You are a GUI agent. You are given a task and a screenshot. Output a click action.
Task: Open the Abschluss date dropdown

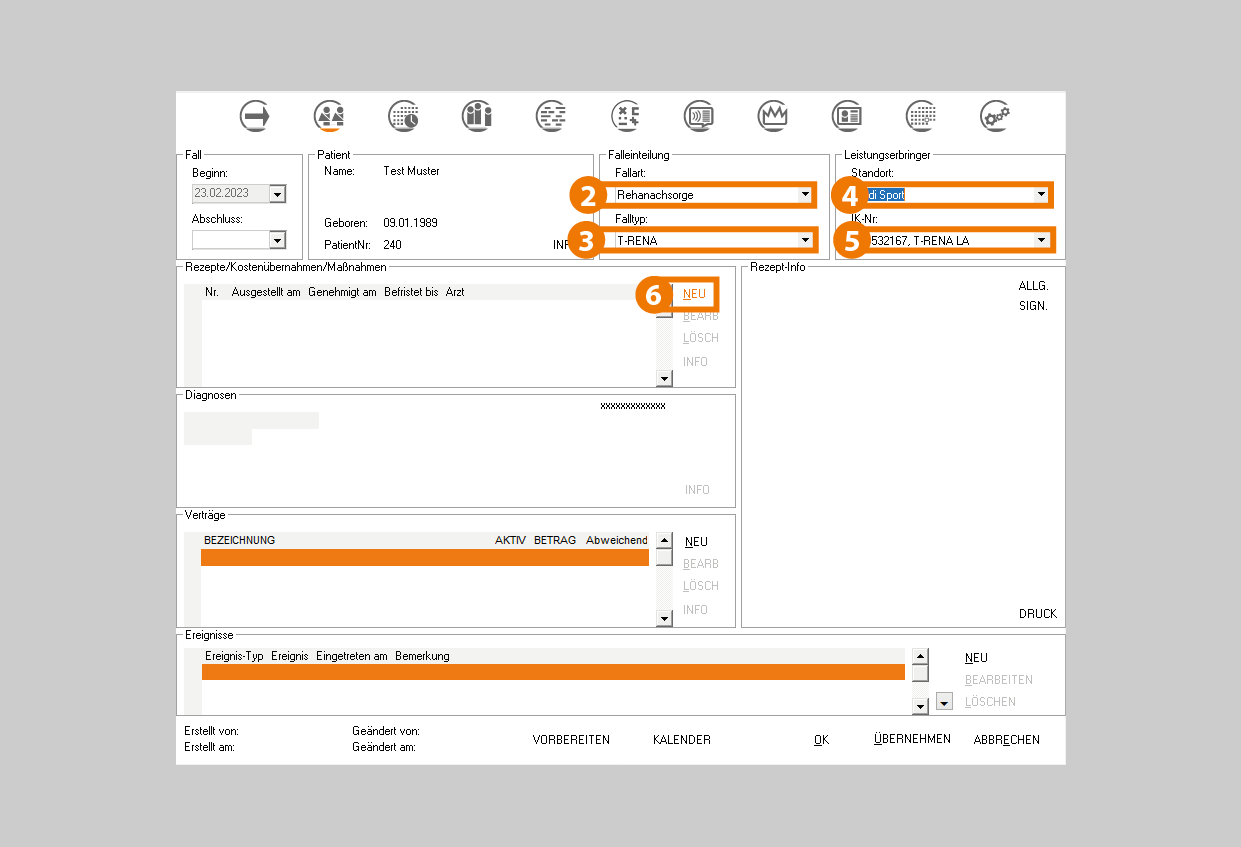click(x=277, y=240)
